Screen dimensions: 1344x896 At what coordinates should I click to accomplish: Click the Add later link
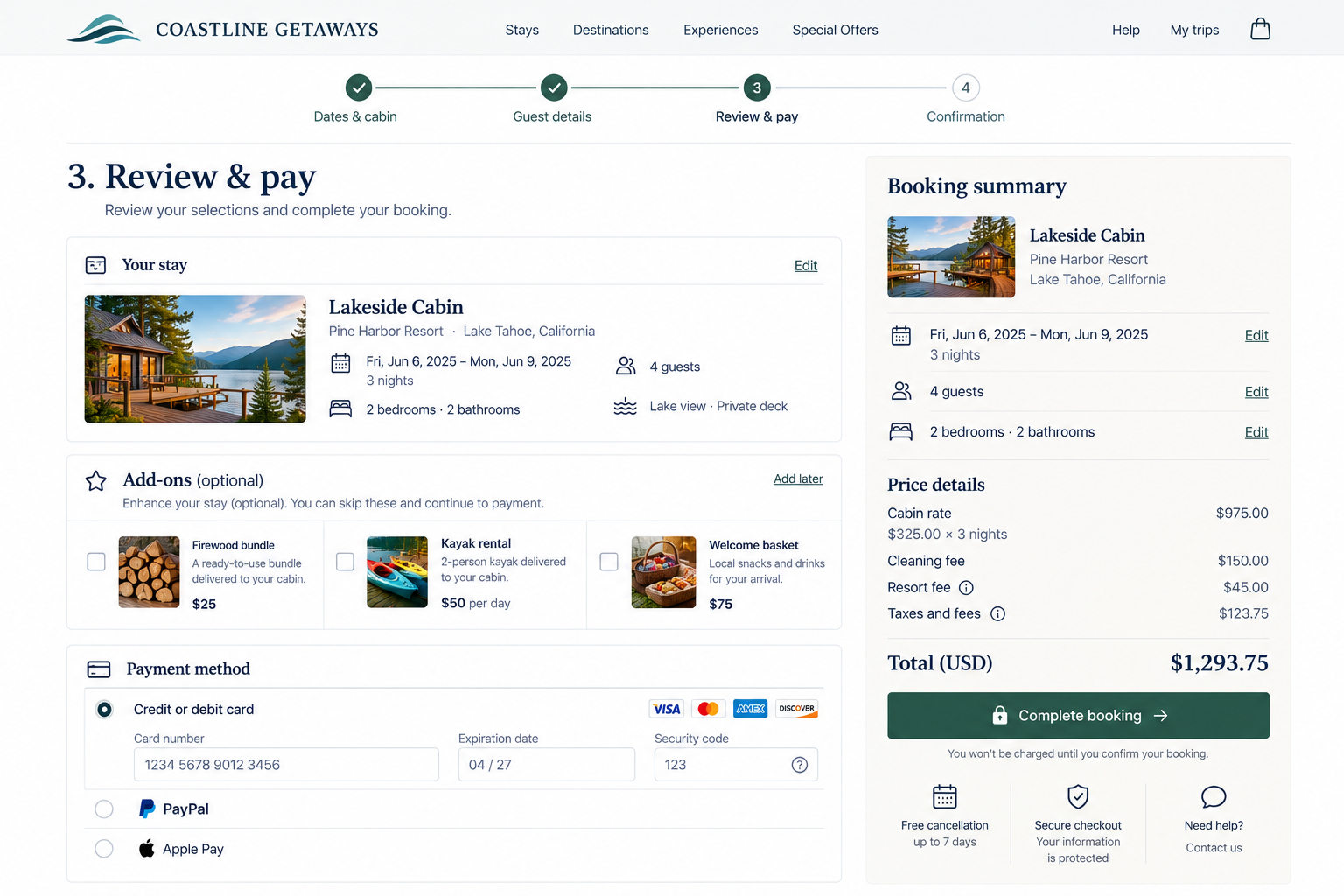click(798, 479)
